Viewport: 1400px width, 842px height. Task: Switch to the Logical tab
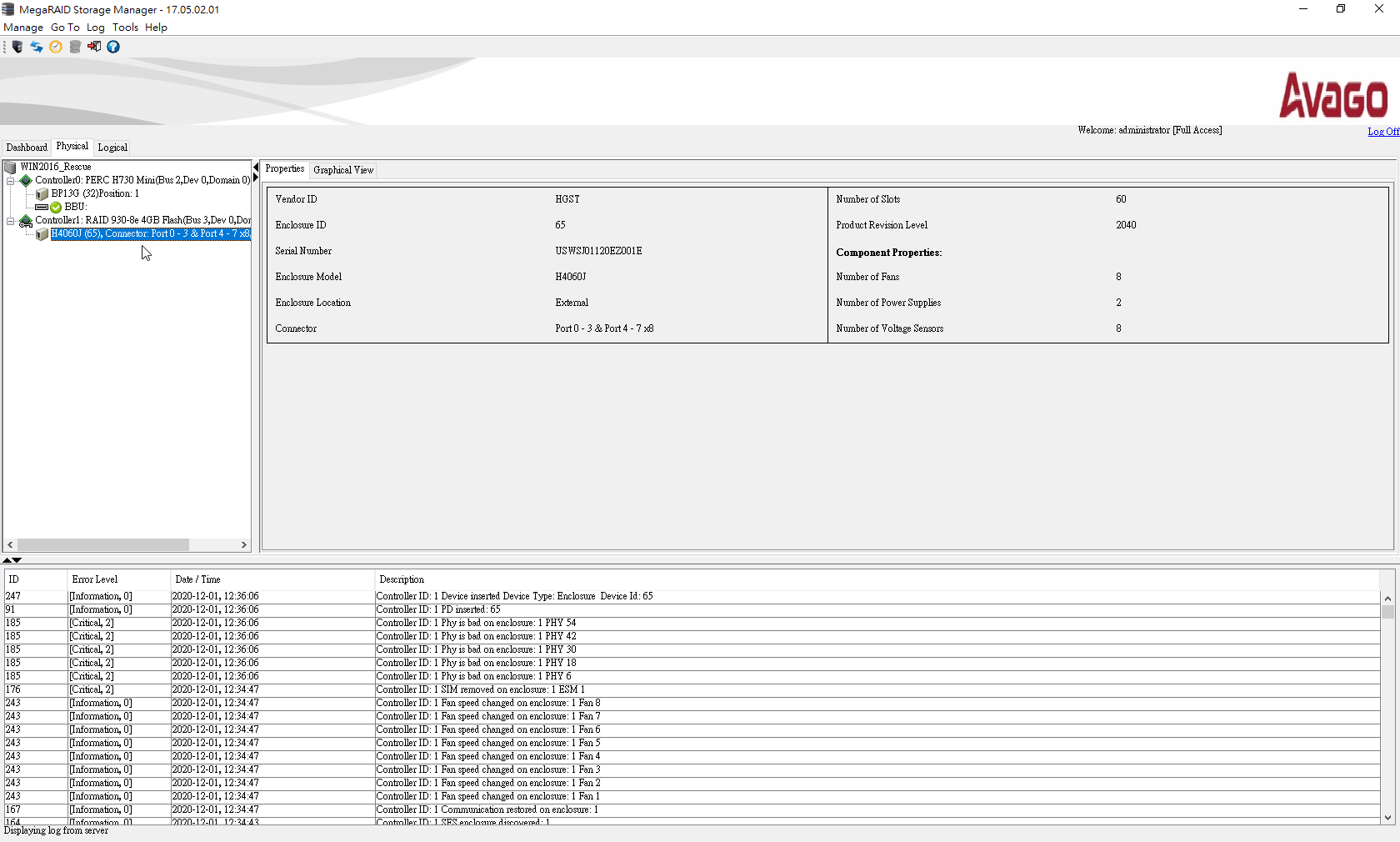coord(112,148)
